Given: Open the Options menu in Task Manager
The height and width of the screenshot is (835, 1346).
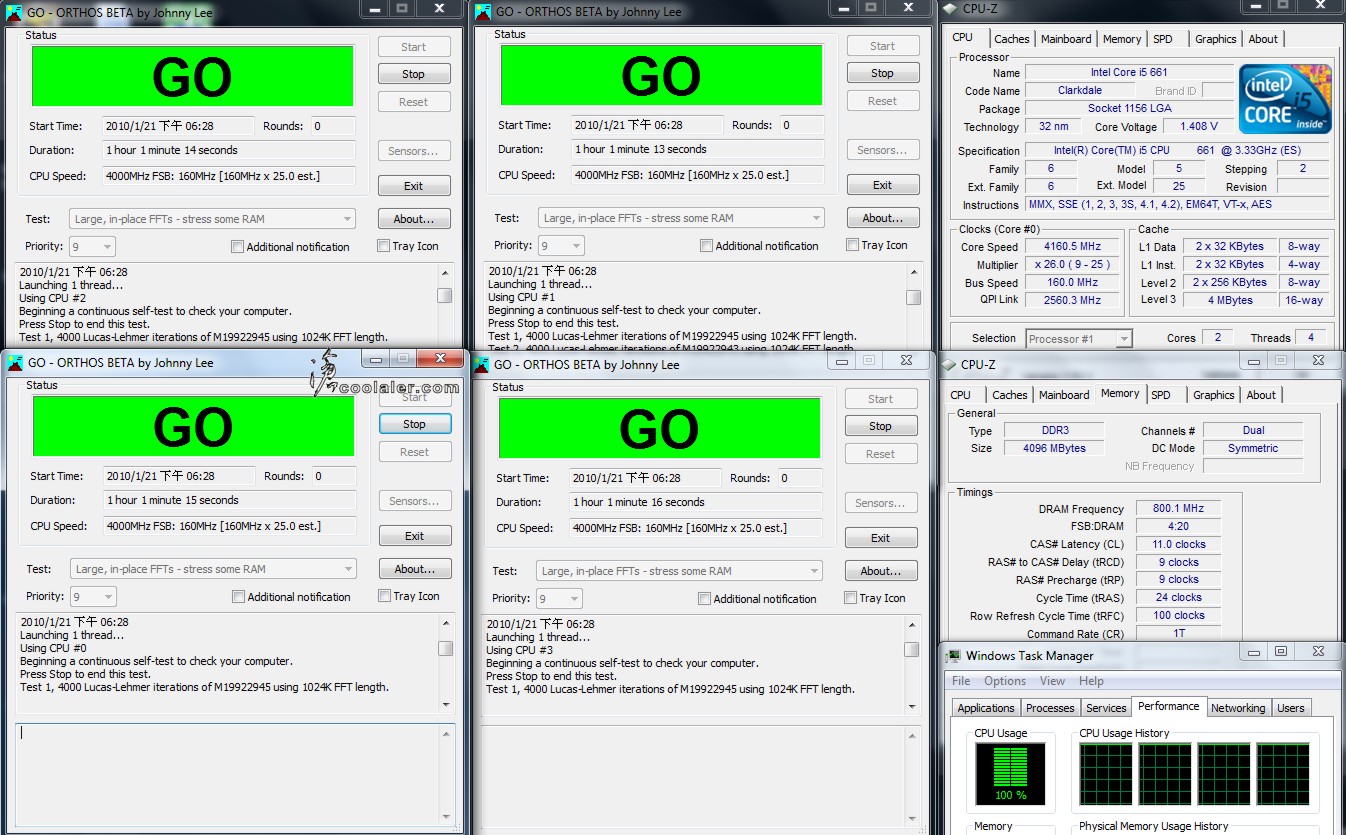Looking at the screenshot, I should click(1005, 681).
